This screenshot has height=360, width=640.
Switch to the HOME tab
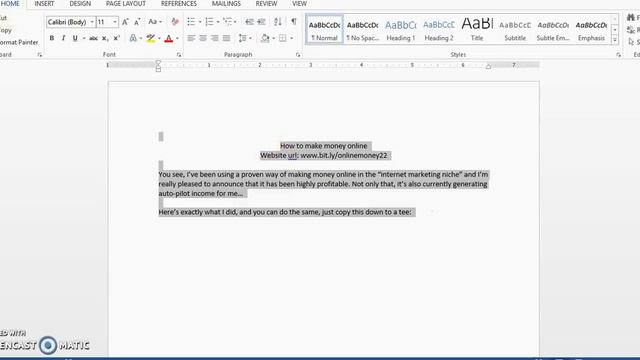click(10, 4)
